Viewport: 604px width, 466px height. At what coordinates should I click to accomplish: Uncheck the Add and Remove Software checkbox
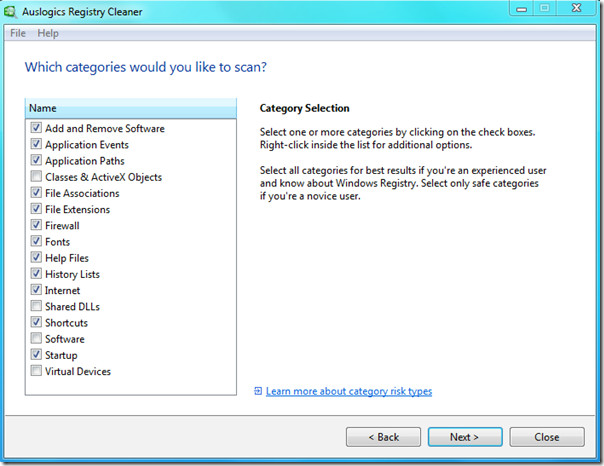coord(36,127)
